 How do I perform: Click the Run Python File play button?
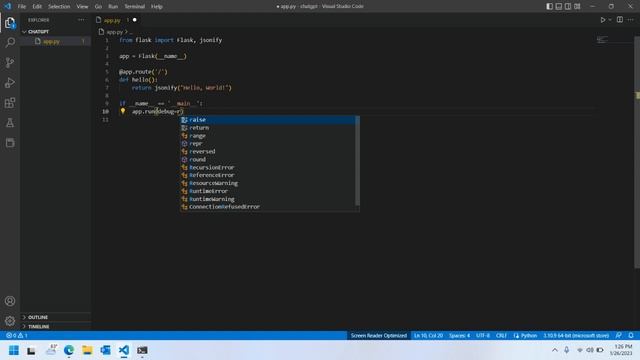coord(602,20)
